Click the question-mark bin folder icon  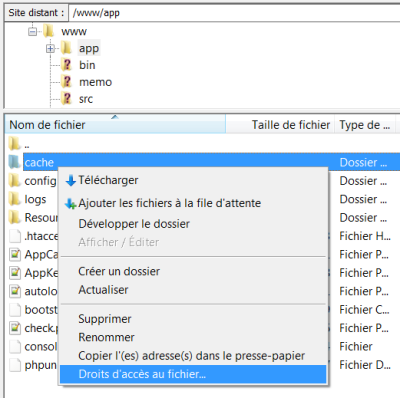(66, 65)
